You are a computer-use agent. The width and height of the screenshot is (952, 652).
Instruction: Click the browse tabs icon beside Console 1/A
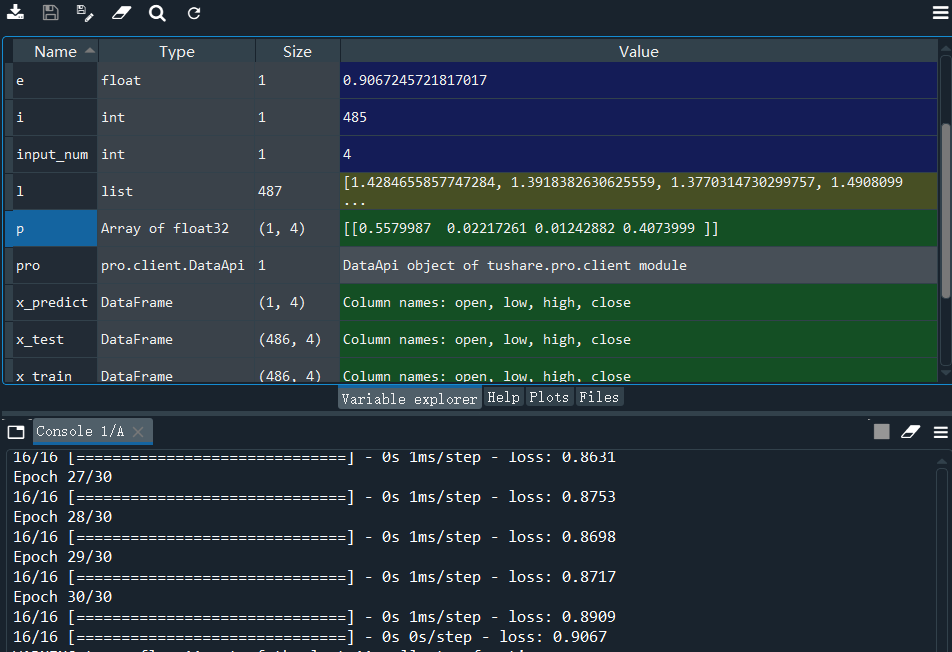click(16, 432)
